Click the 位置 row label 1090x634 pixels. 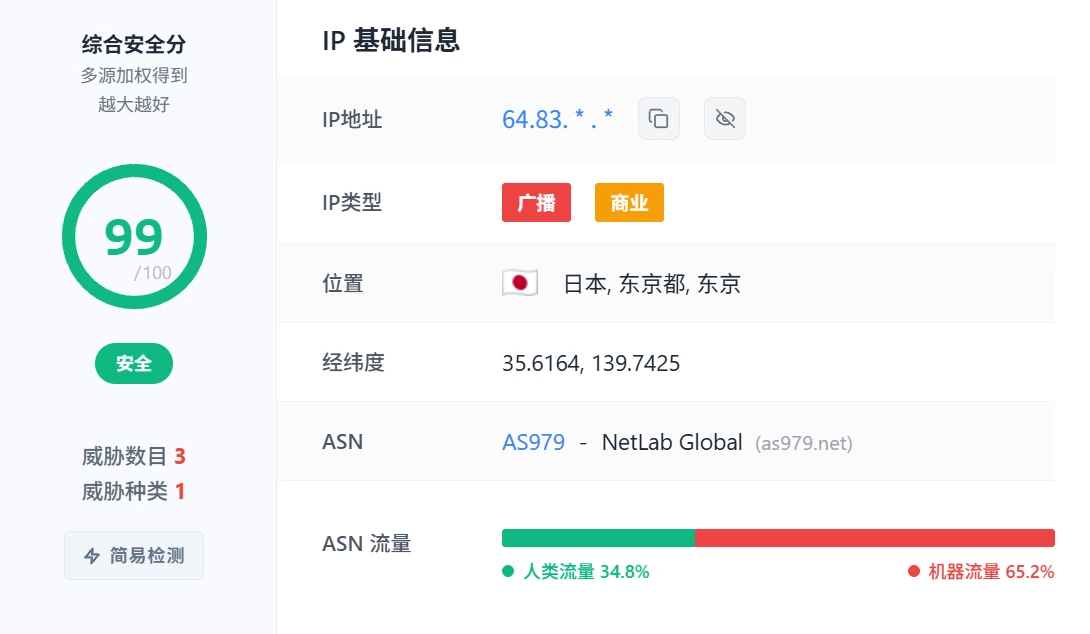click(343, 284)
